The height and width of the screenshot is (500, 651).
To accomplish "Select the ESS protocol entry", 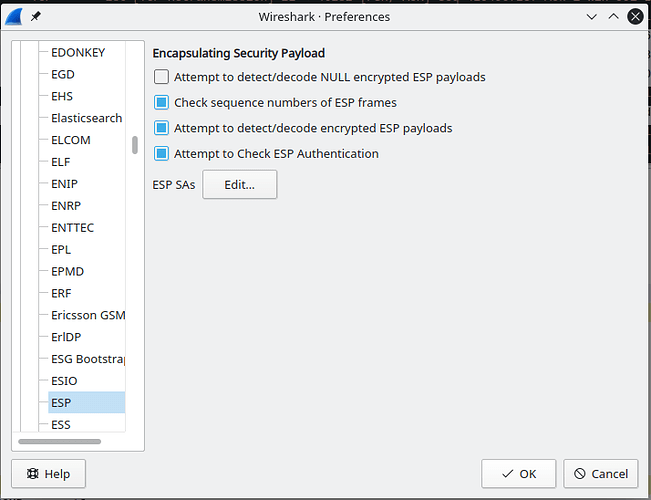I will pyautogui.click(x=61, y=425).
